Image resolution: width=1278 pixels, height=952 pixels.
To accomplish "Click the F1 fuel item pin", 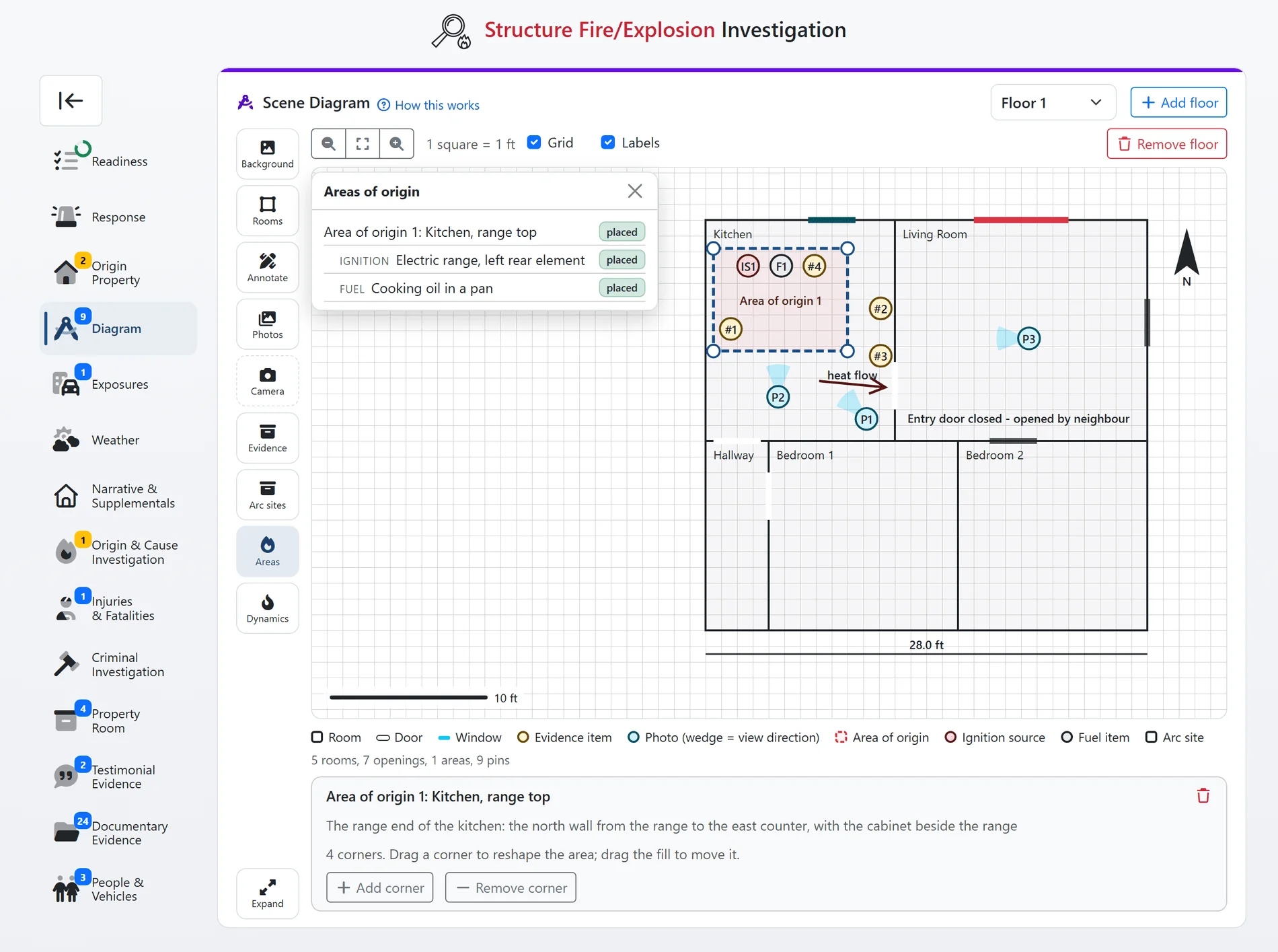I will (x=781, y=266).
